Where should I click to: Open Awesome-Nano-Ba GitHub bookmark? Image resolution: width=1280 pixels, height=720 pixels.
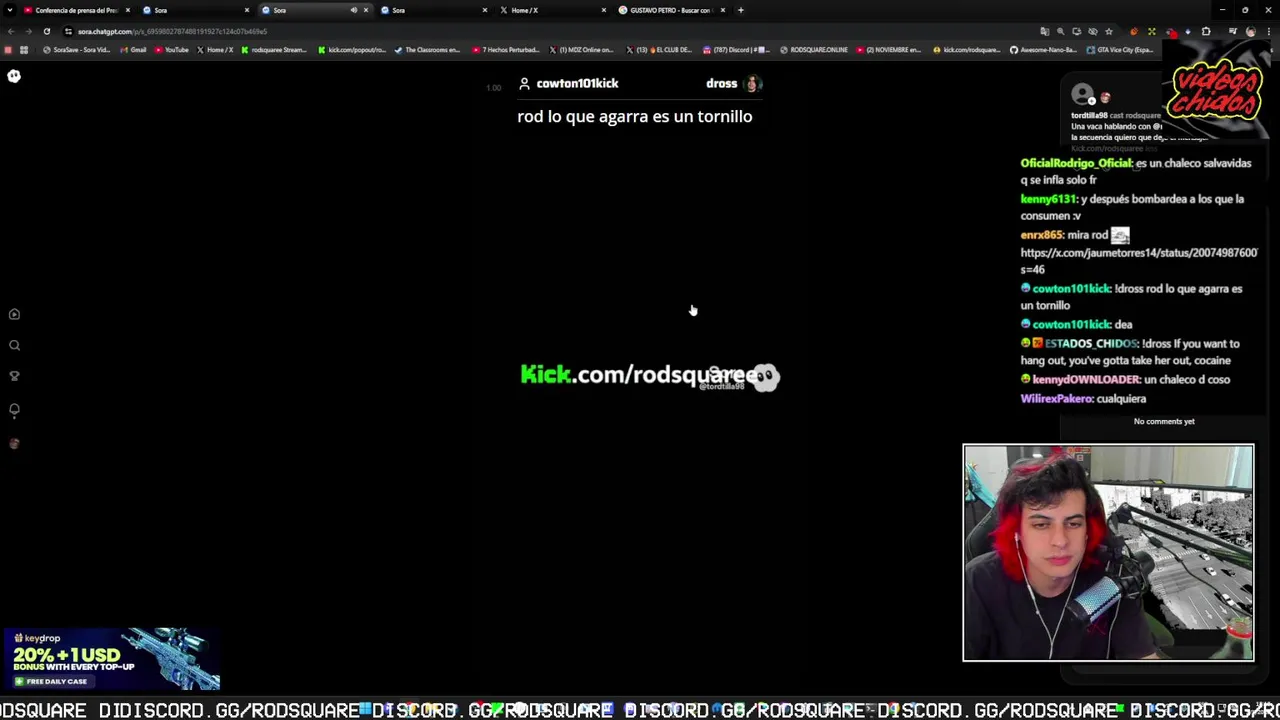coord(1043,50)
